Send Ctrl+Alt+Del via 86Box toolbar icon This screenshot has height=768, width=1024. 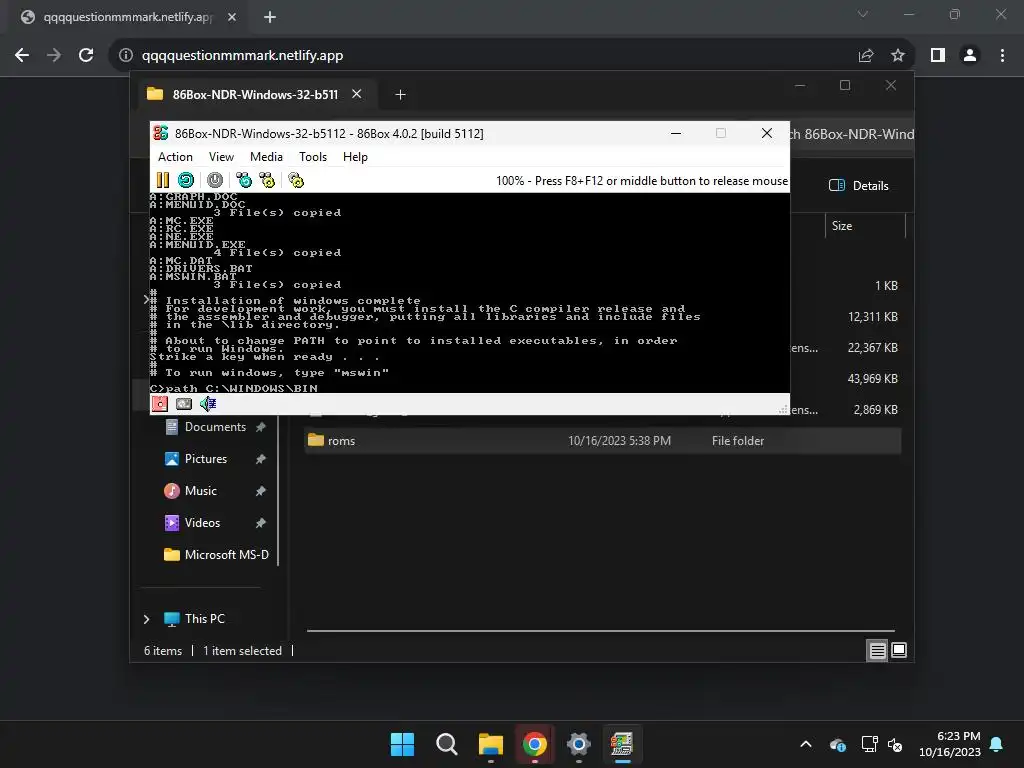pyautogui.click(x=244, y=180)
